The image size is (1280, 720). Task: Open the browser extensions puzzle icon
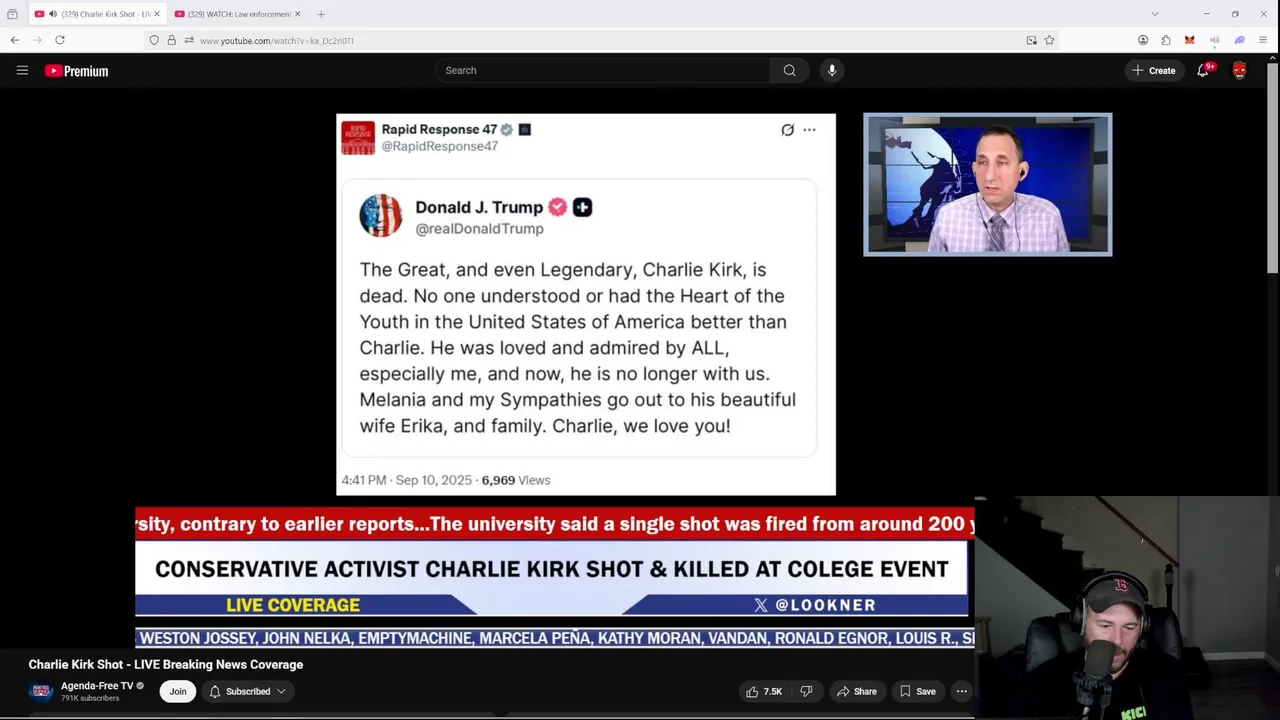1166,40
